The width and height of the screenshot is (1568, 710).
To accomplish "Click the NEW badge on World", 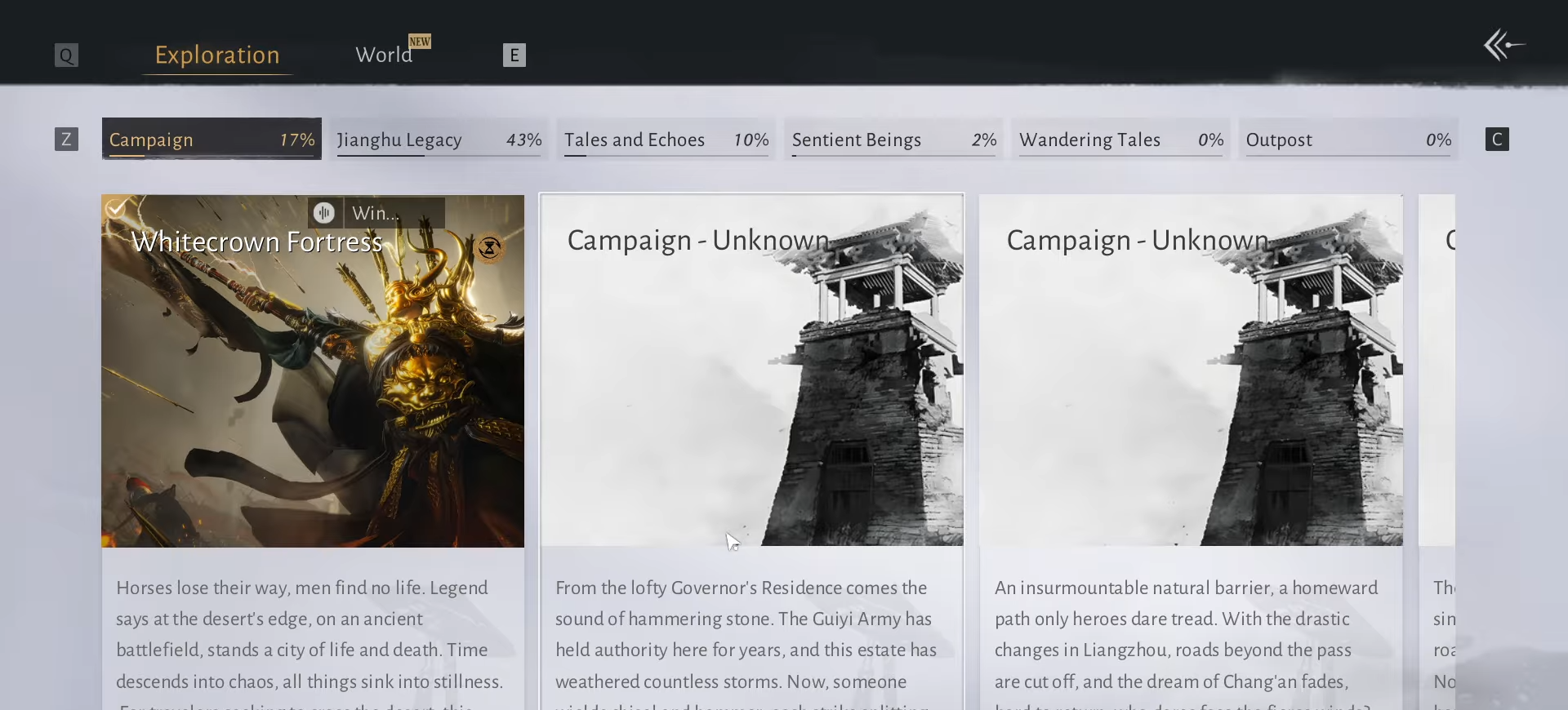I will coord(420,42).
